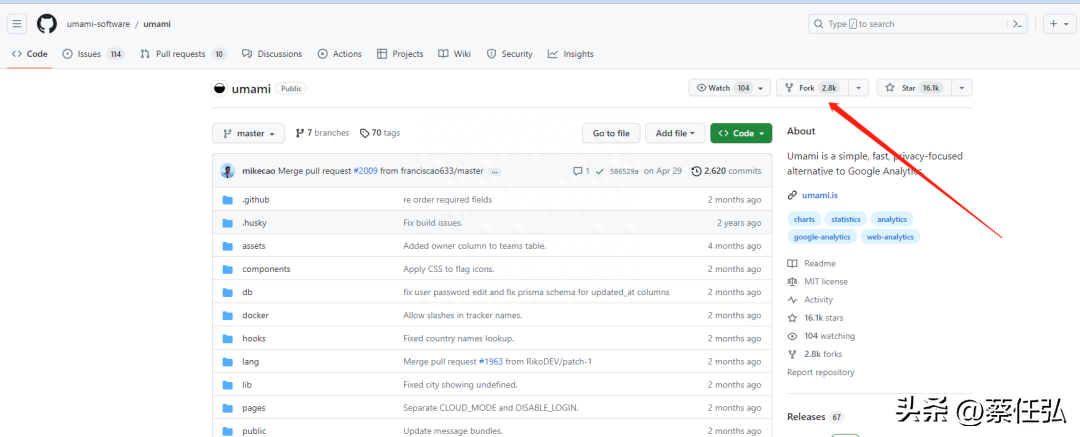Click the db folder icon
1080x437 pixels.
point(228,292)
